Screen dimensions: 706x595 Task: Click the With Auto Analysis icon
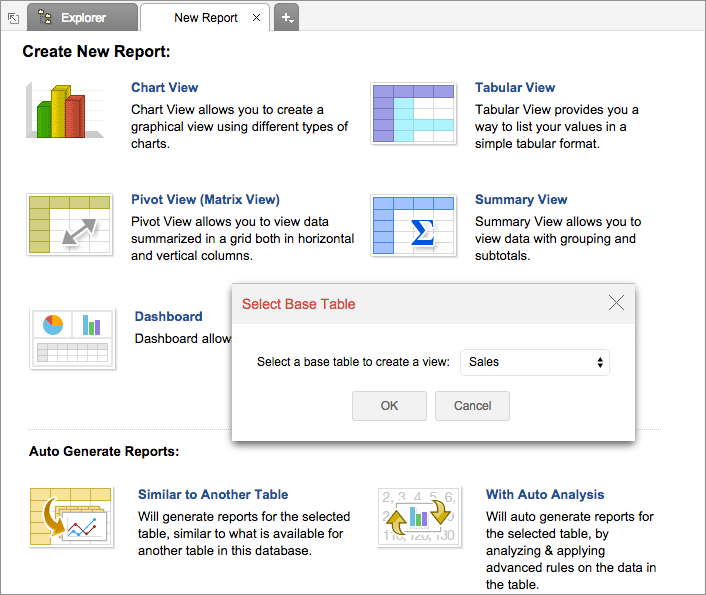coord(417,516)
